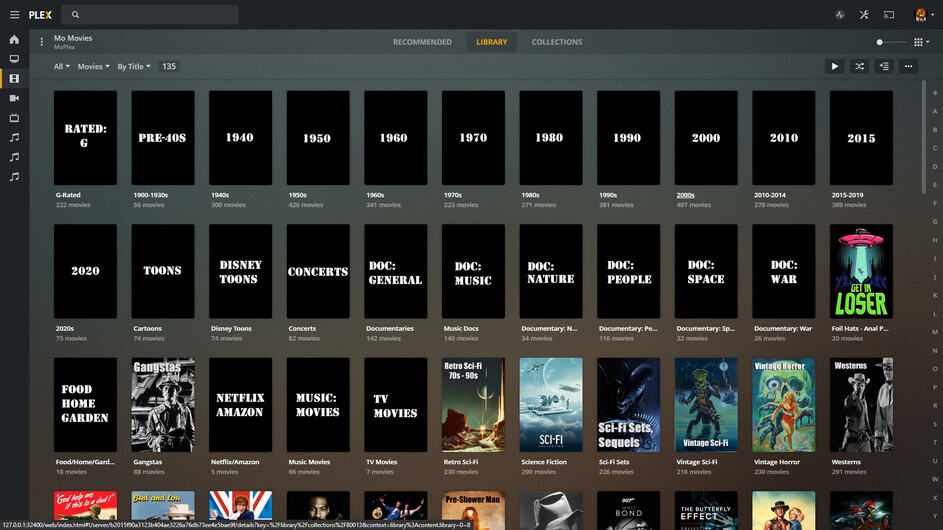943x530 pixels.
Task: Open the Vintage Horror collection poster
Action: [784, 405]
